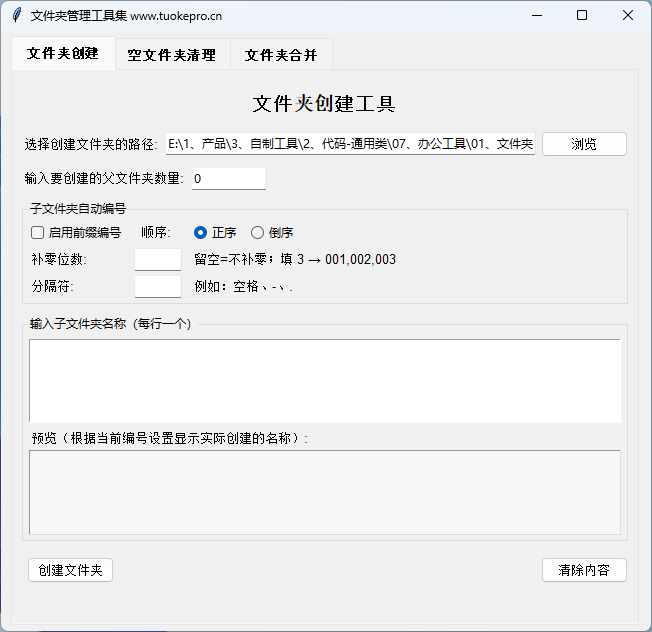Click the folder path input field
This screenshot has width=652, height=632.
(x=350, y=144)
